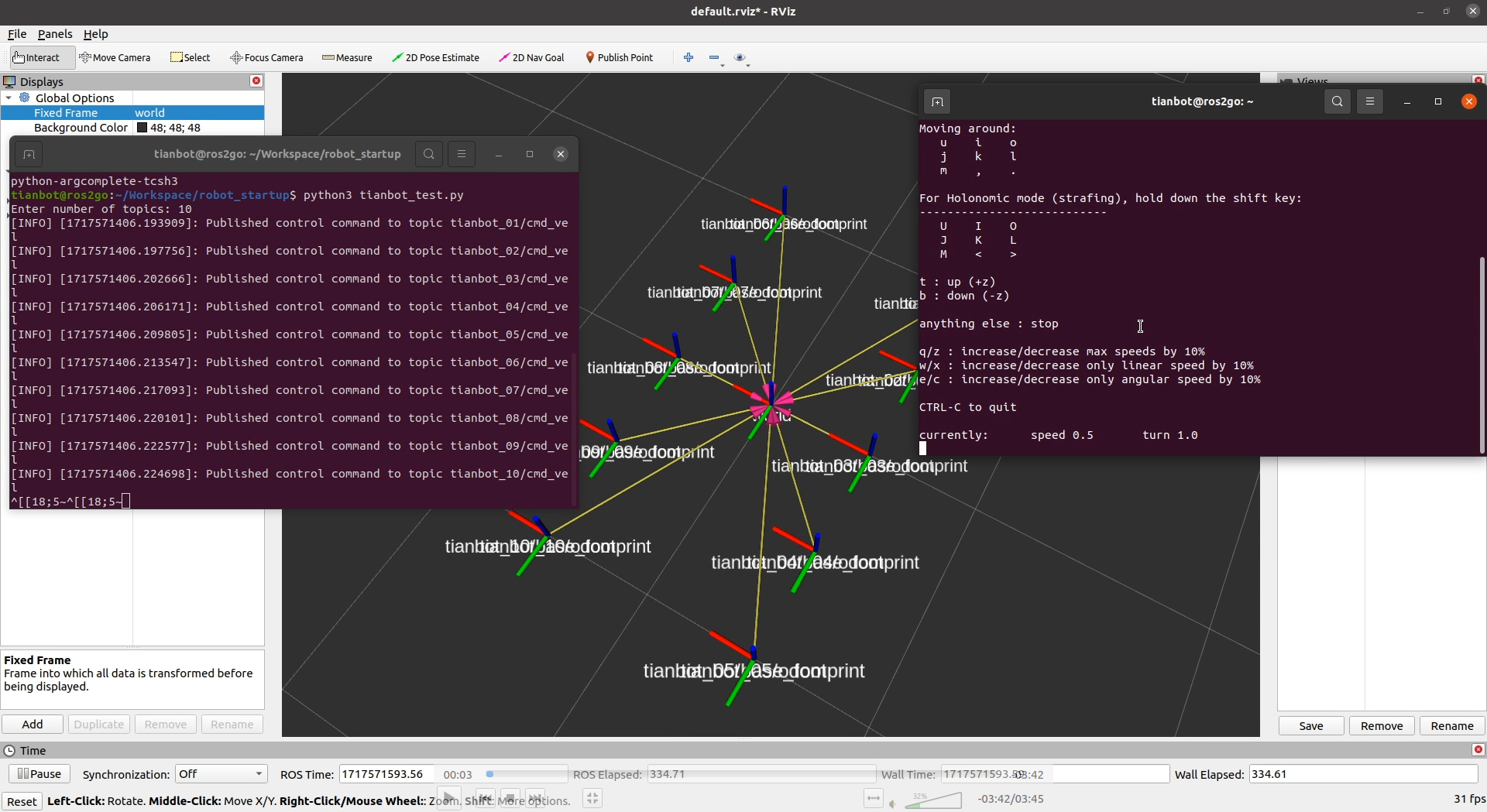The height and width of the screenshot is (812, 1487).
Task: Click the overlay stop button
Action: (x=510, y=798)
